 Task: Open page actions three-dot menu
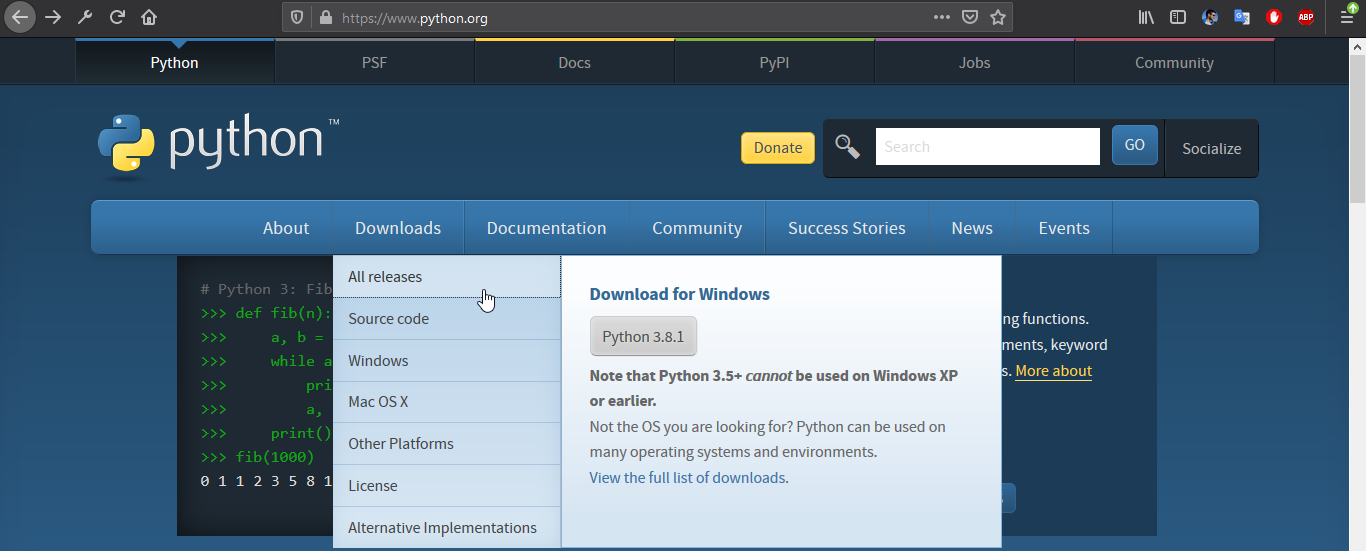click(942, 17)
